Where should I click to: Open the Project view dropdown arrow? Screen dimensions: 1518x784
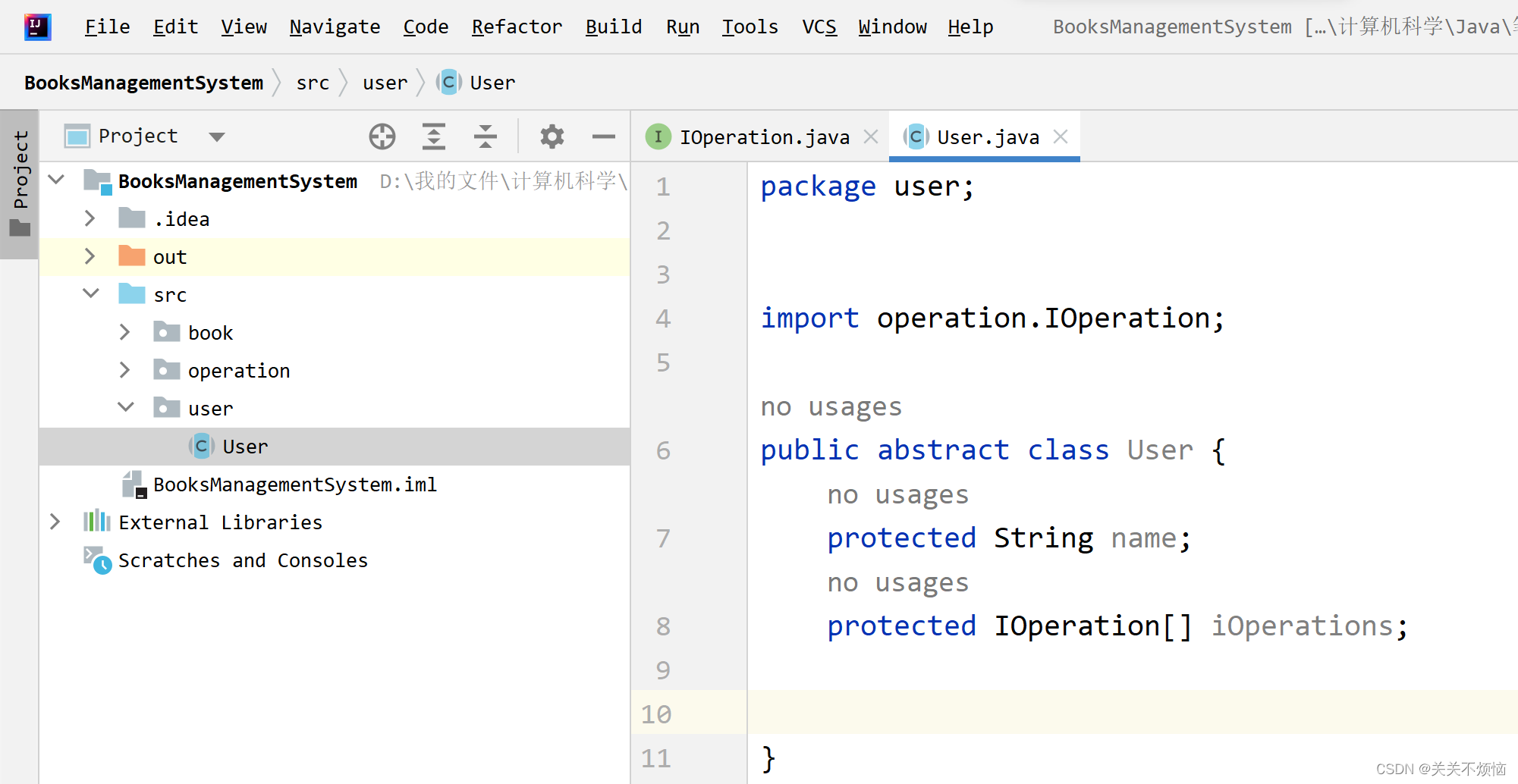(217, 137)
